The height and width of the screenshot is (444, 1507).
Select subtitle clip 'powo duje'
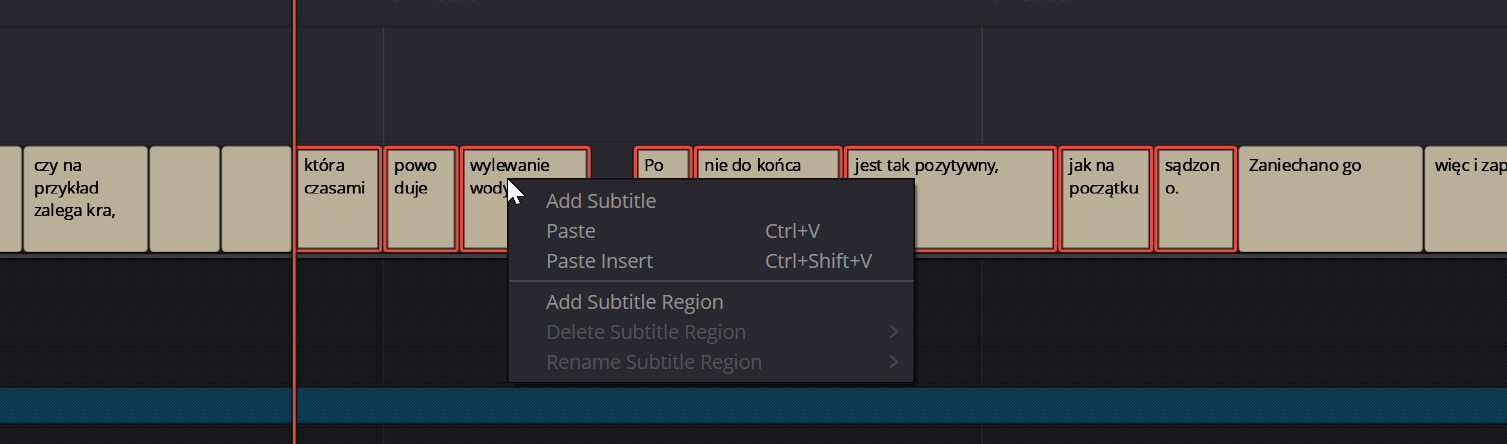(421, 199)
